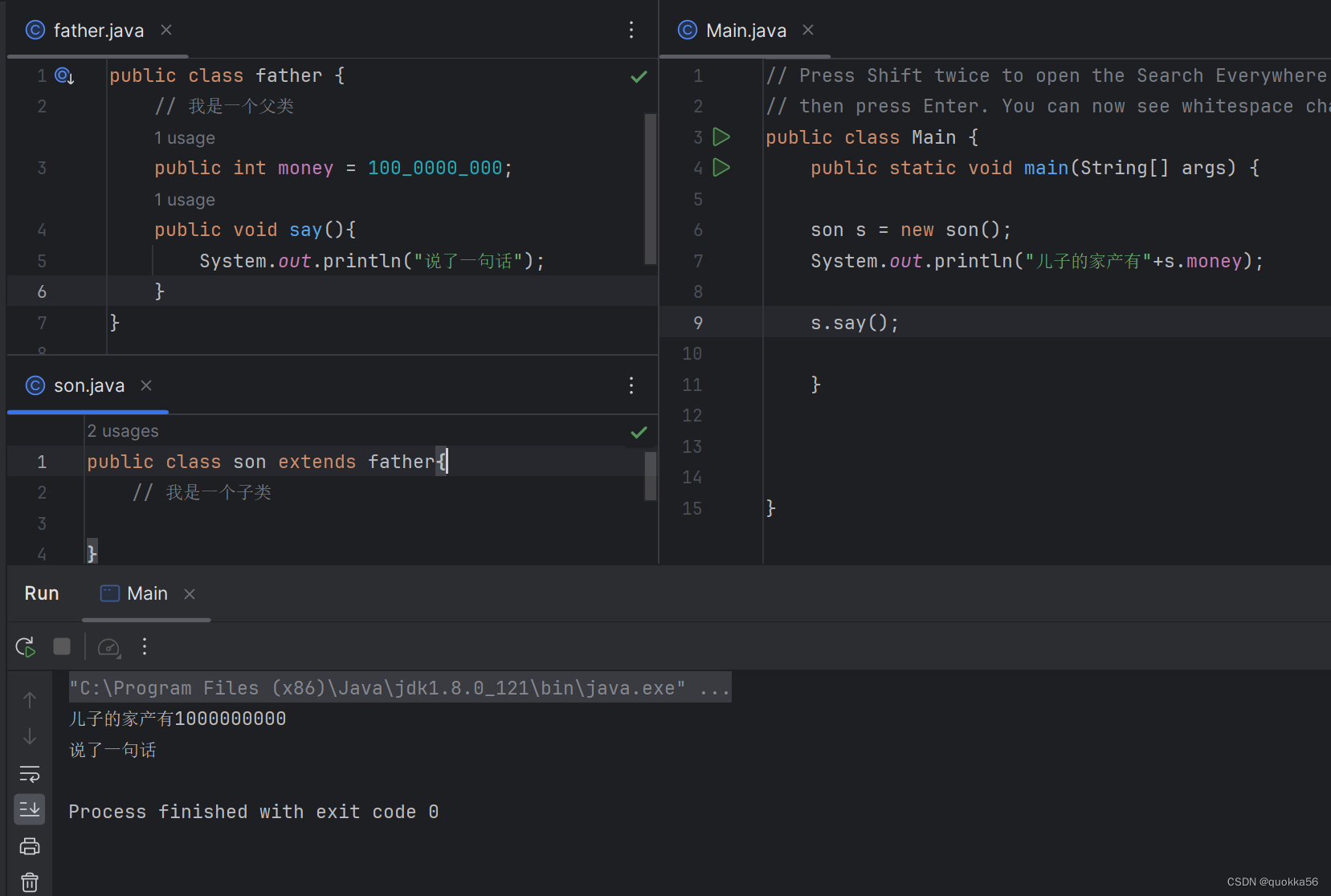The width and height of the screenshot is (1331, 896).
Task: Close the son.java tab
Action: [146, 385]
